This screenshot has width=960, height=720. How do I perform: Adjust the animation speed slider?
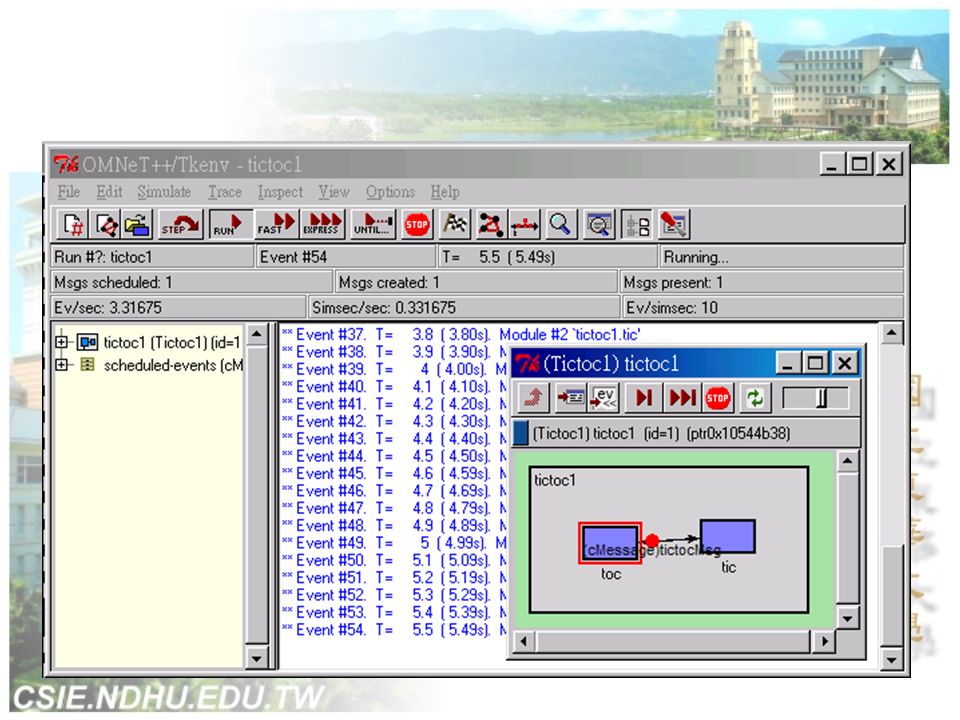tap(822, 399)
